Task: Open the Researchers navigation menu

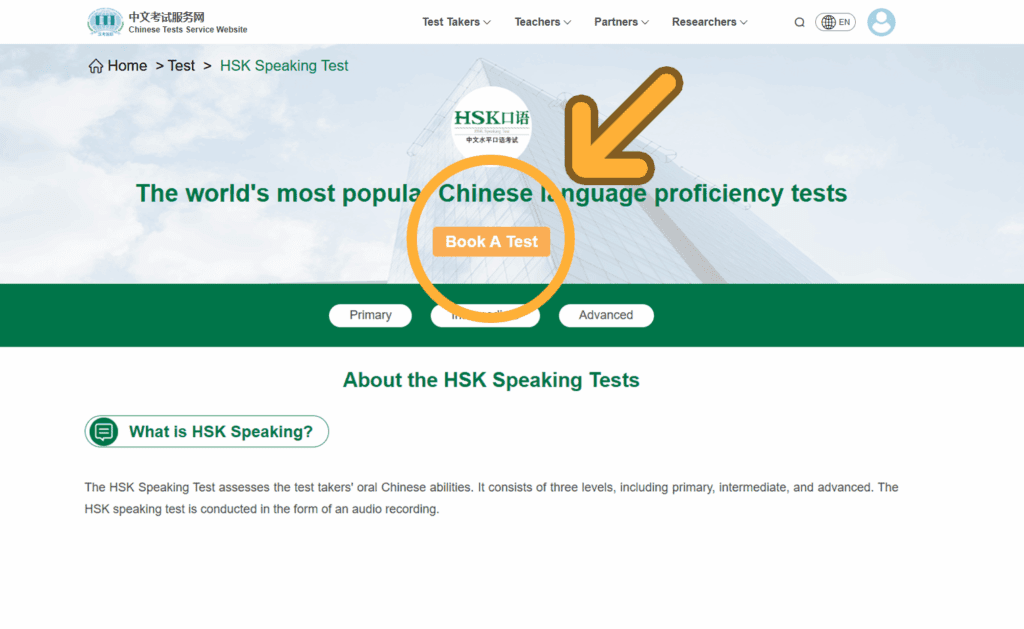Action: click(x=709, y=22)
